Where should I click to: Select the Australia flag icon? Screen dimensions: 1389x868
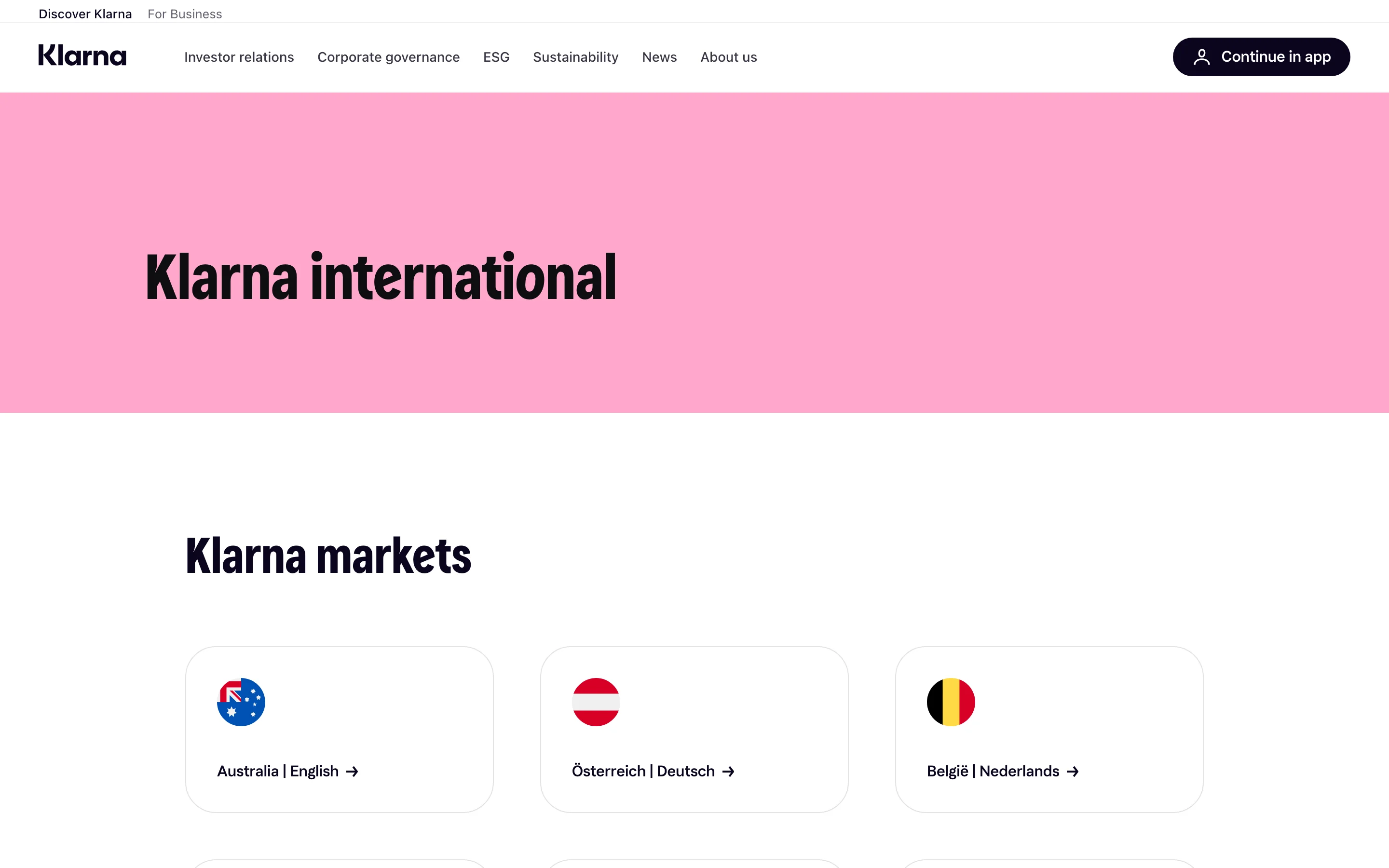point(241,701)
